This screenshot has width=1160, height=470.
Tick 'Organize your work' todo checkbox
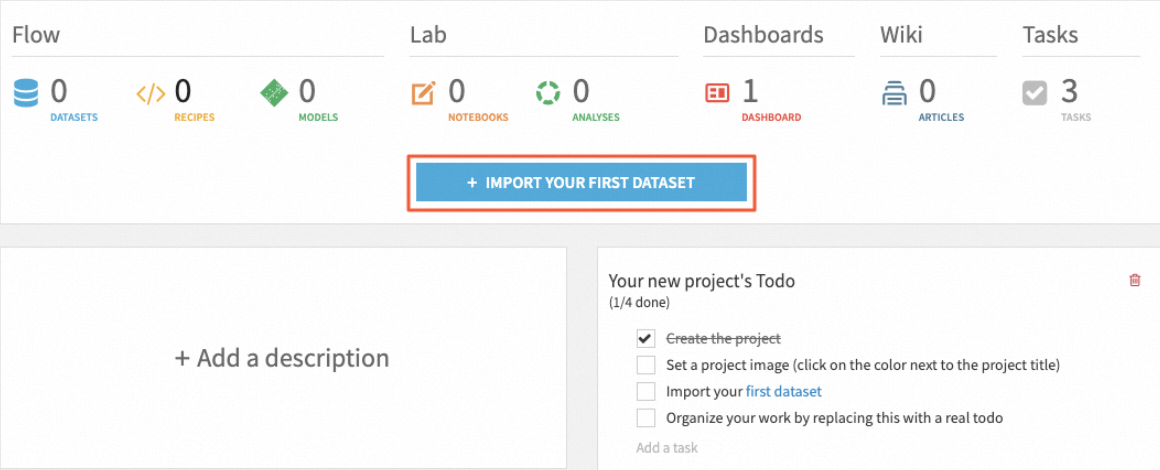[646, 417]
